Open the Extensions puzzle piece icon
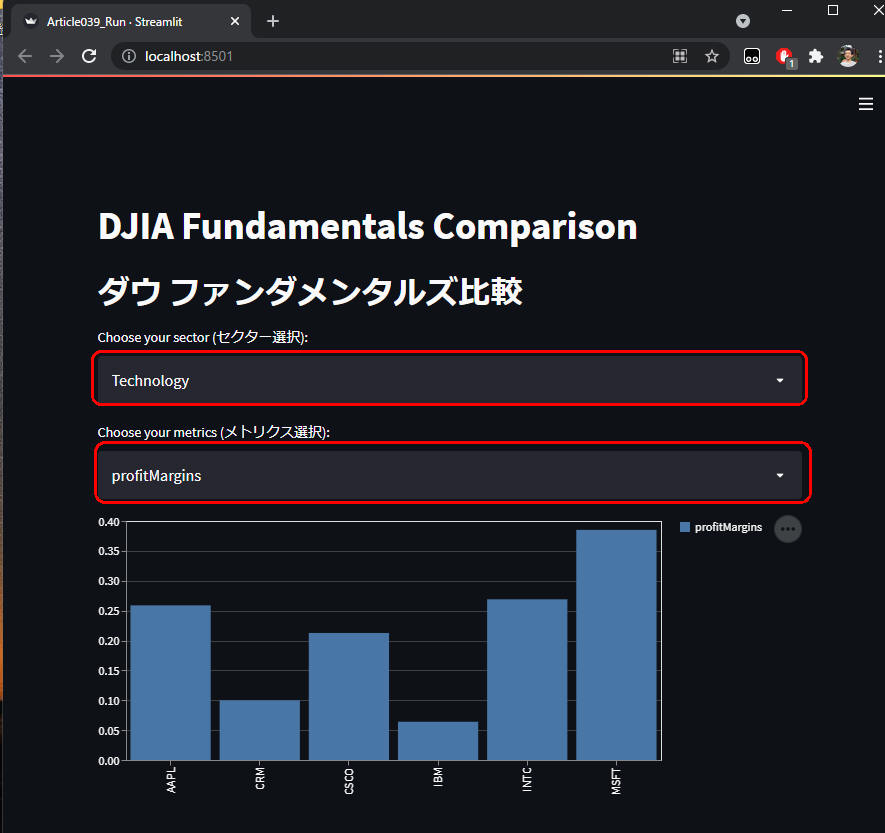The height and width of the screenshot is (833, 885). (816, 56)
